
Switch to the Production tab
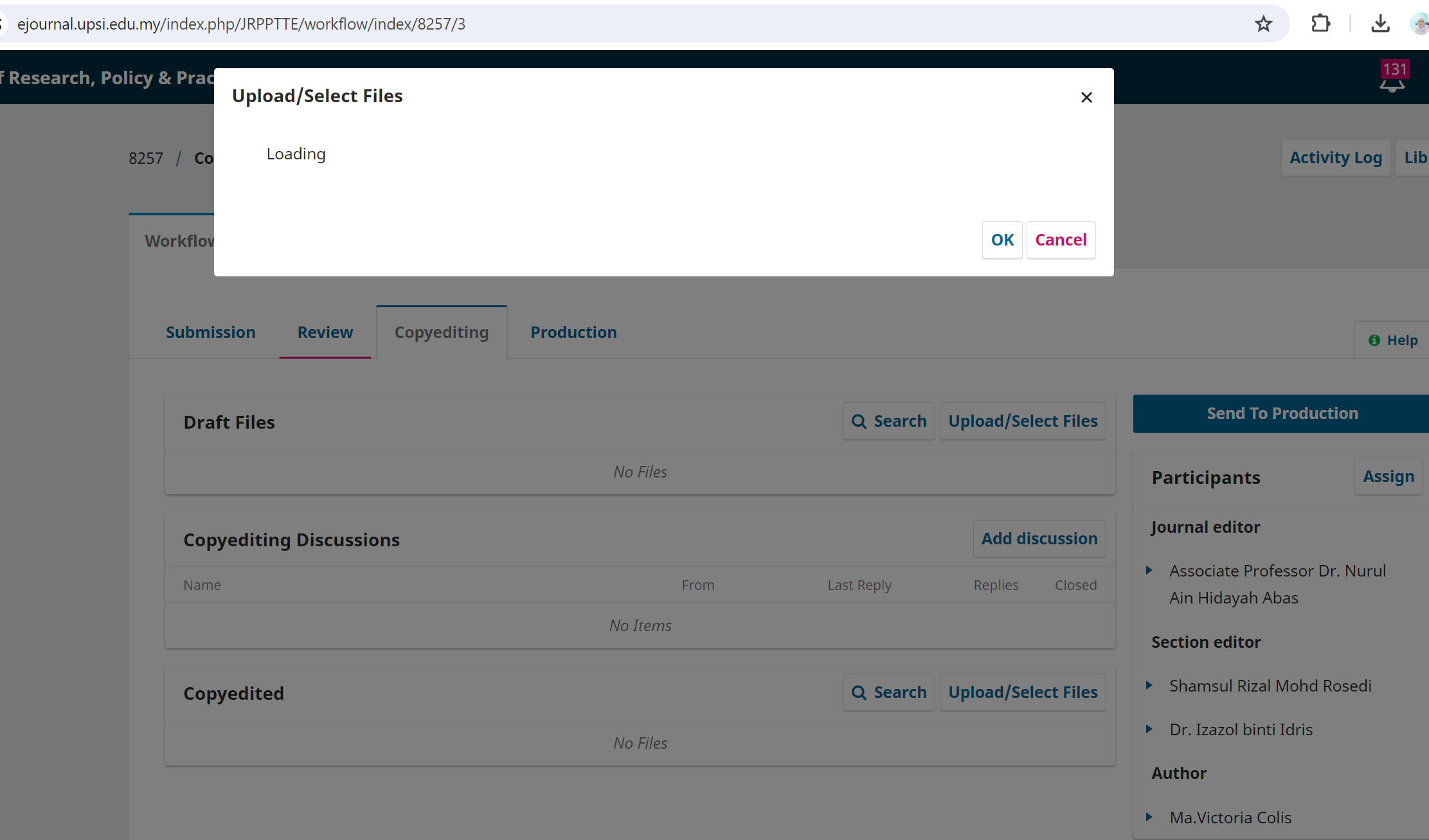click(573, 332)
